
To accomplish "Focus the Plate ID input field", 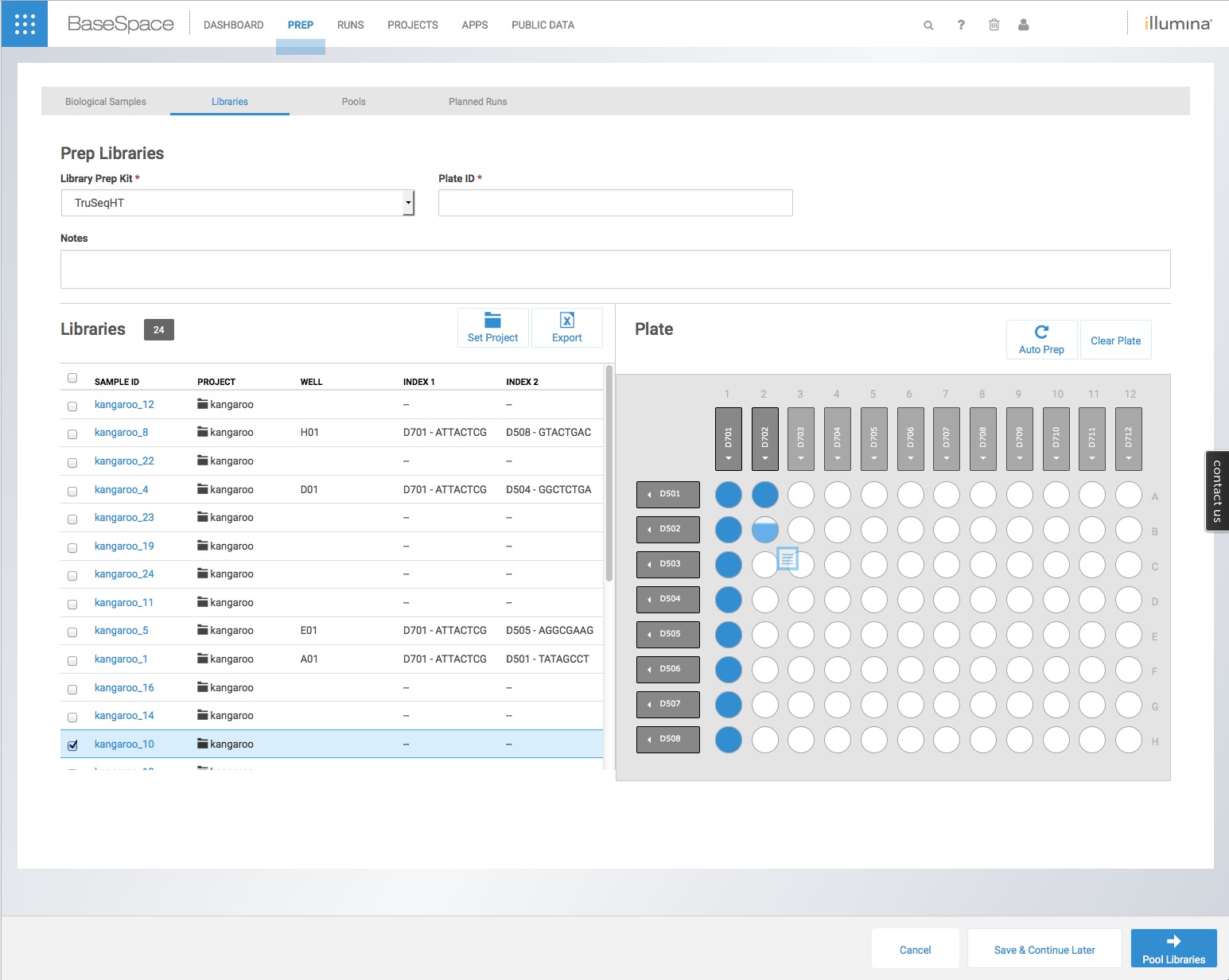I will 615,203.
